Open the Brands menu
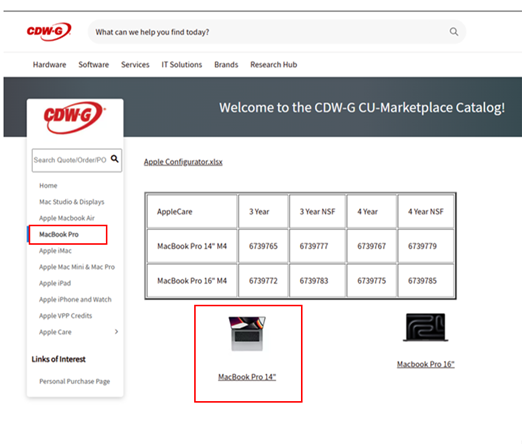Image resolution: width=522 pixels, height=444 pixels. click(226, 65)
